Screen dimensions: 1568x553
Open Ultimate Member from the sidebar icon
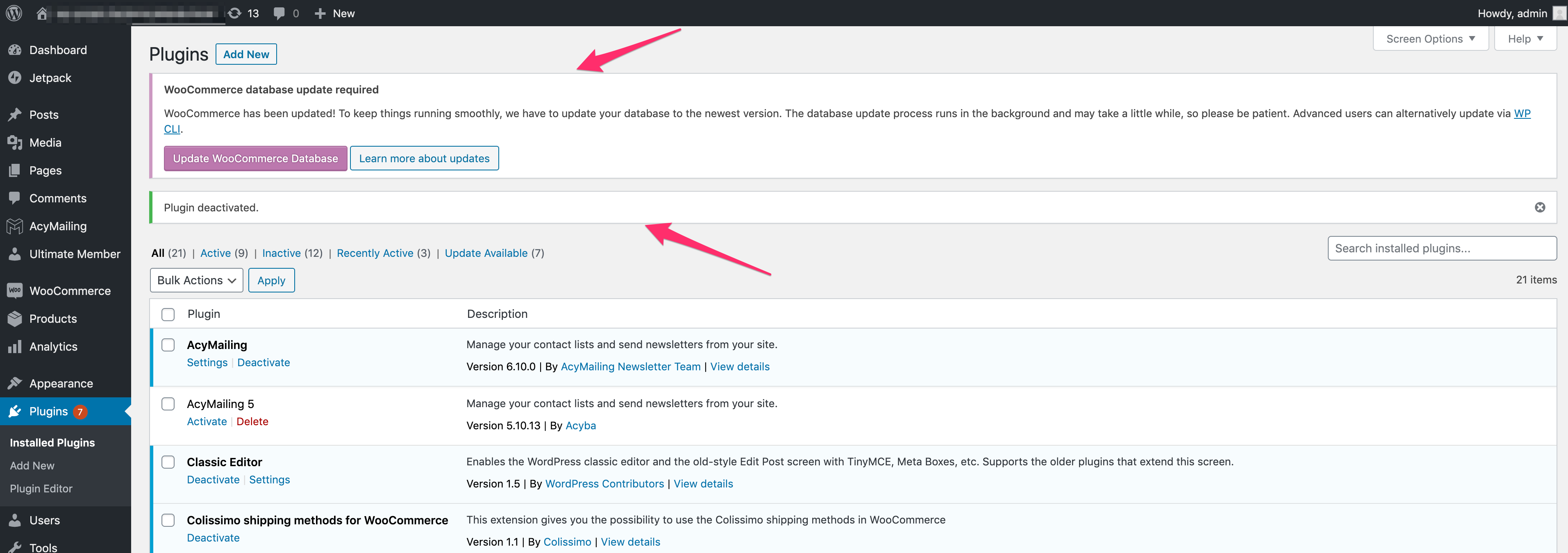point(15,254)
